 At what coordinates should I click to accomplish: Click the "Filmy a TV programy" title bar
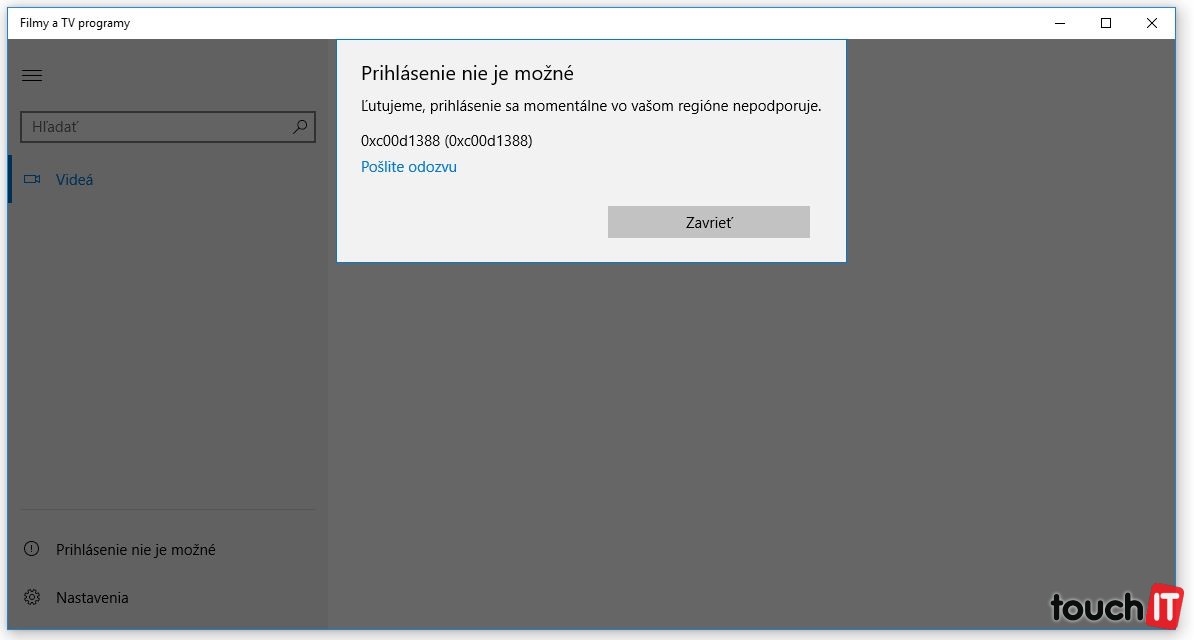(500, 23)
